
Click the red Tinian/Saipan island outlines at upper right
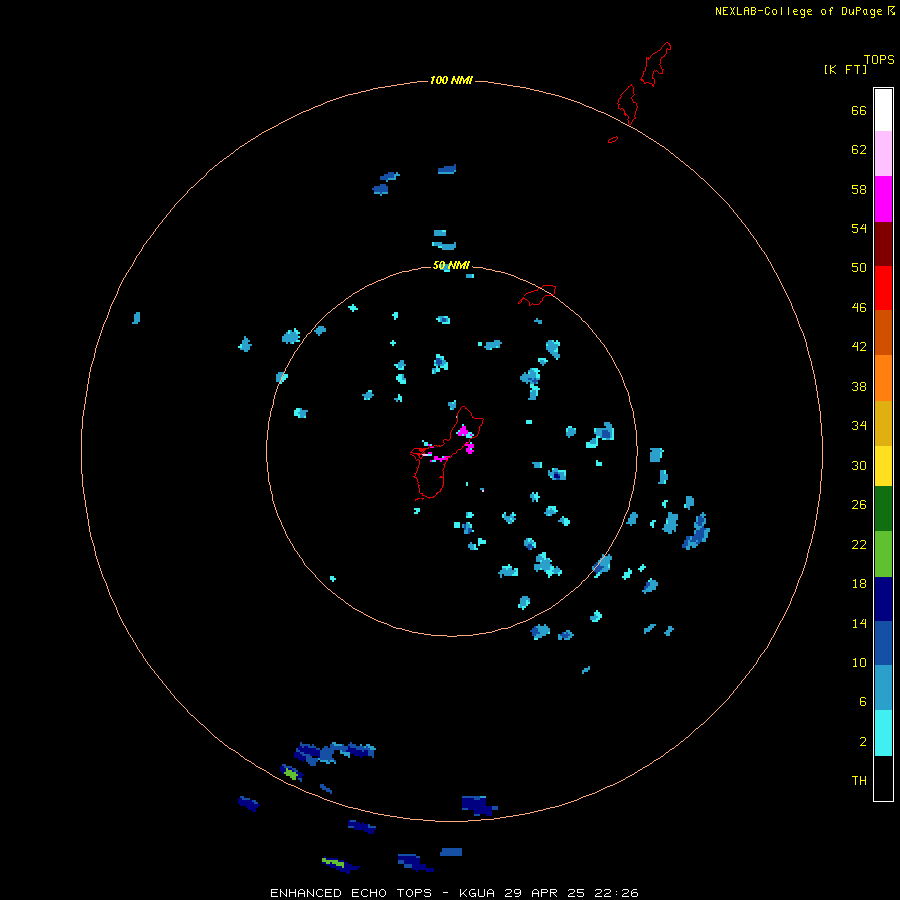(x=643, y=86)
